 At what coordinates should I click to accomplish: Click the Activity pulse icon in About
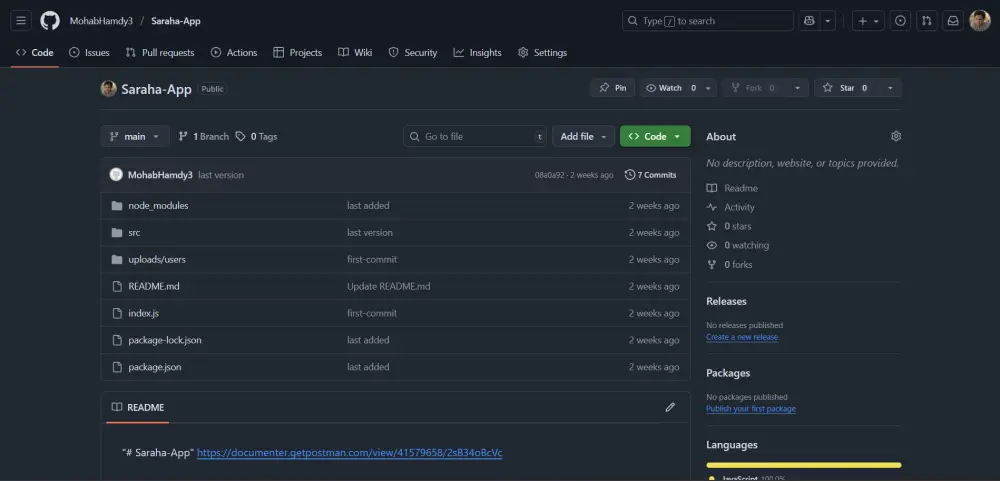[x=712, y=207]
